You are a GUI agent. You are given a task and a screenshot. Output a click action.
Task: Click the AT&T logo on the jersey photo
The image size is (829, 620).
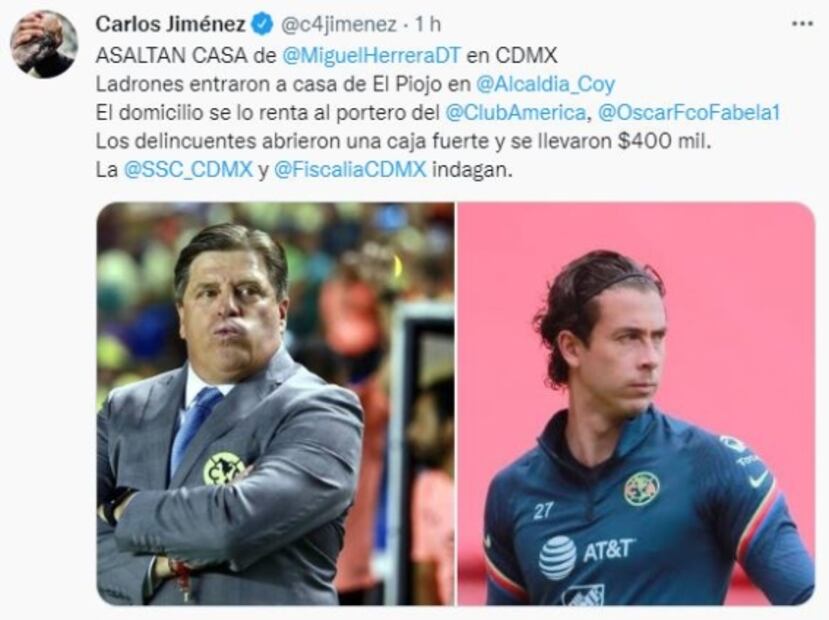587,554
